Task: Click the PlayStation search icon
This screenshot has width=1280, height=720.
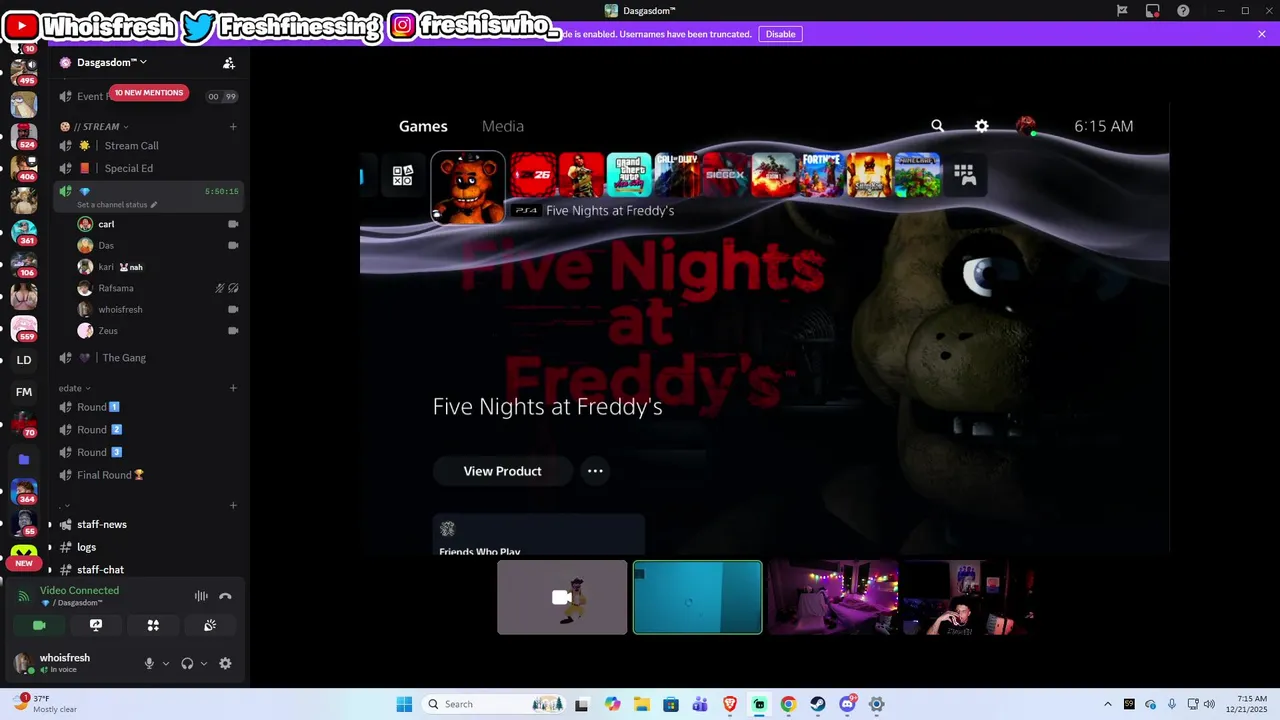Action: [937, 126]
